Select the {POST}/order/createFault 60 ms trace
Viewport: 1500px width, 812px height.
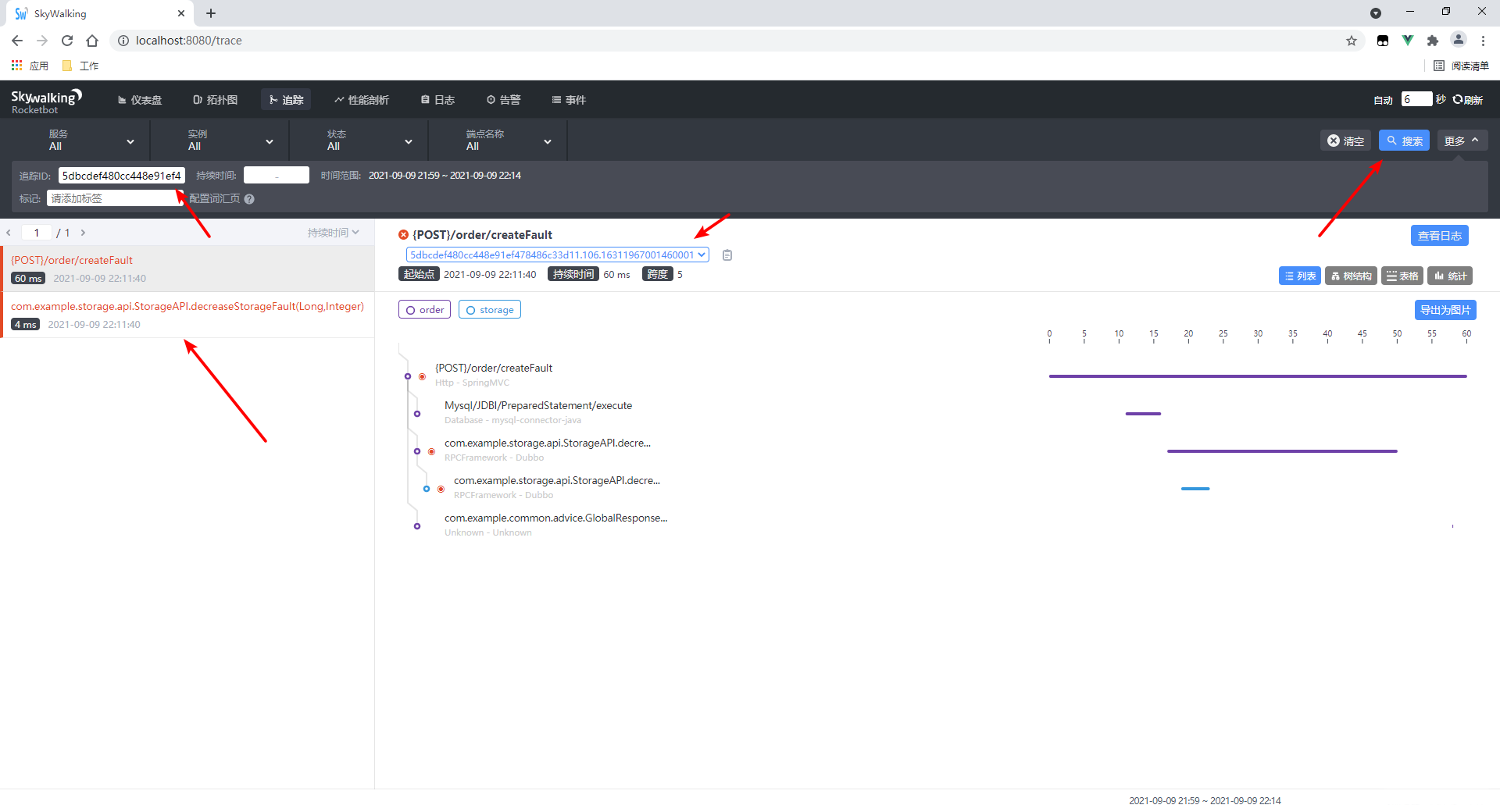click(187, 269)
